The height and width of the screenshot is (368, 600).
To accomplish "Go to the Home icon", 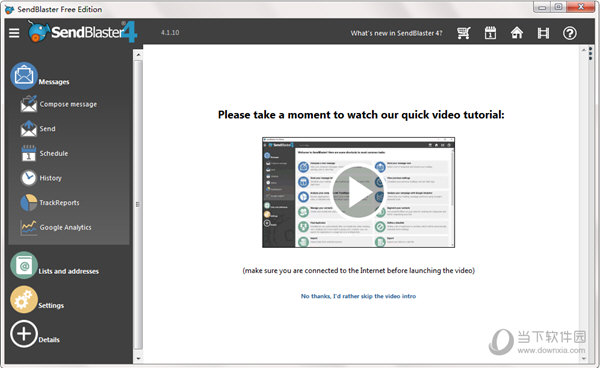I will 517,33.
